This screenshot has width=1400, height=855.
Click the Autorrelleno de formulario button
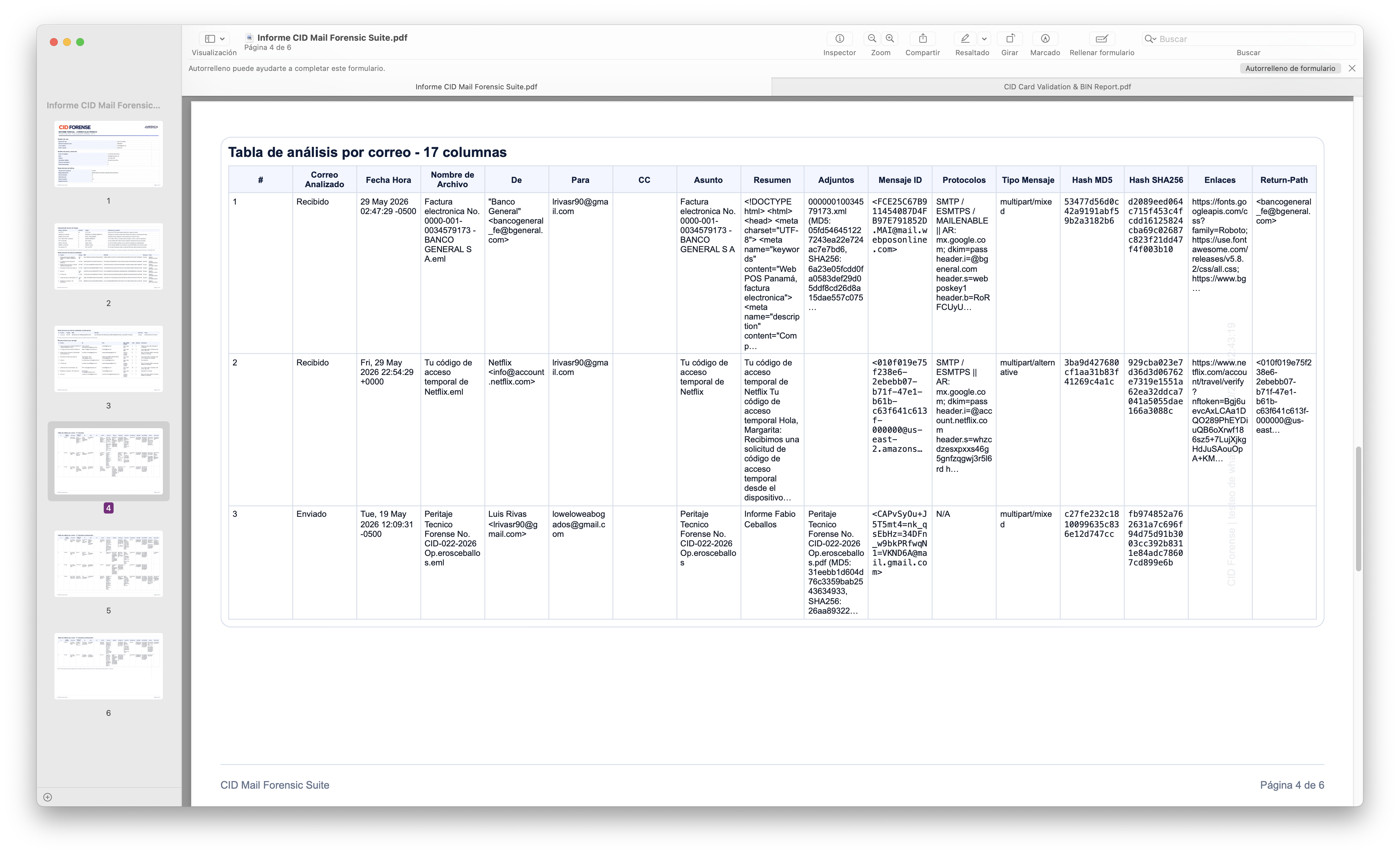click(x=1290, y=68)
